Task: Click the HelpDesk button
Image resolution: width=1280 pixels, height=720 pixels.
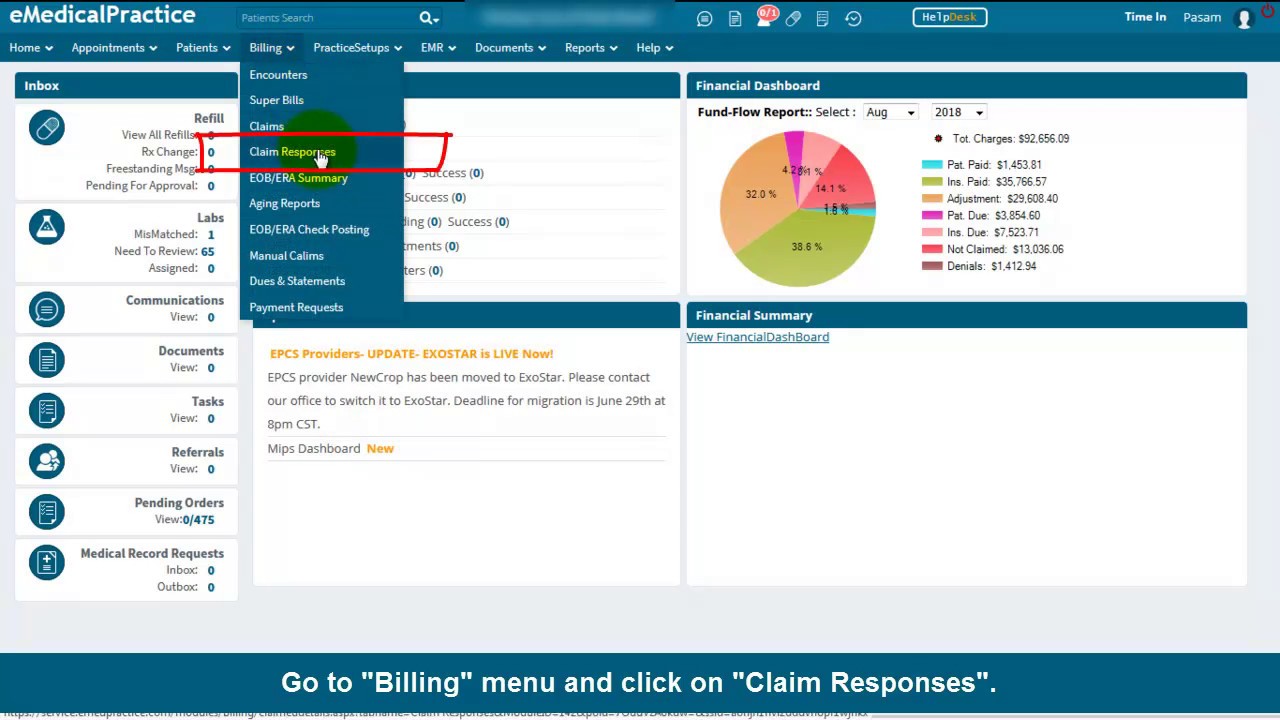Action: point(950,17)
